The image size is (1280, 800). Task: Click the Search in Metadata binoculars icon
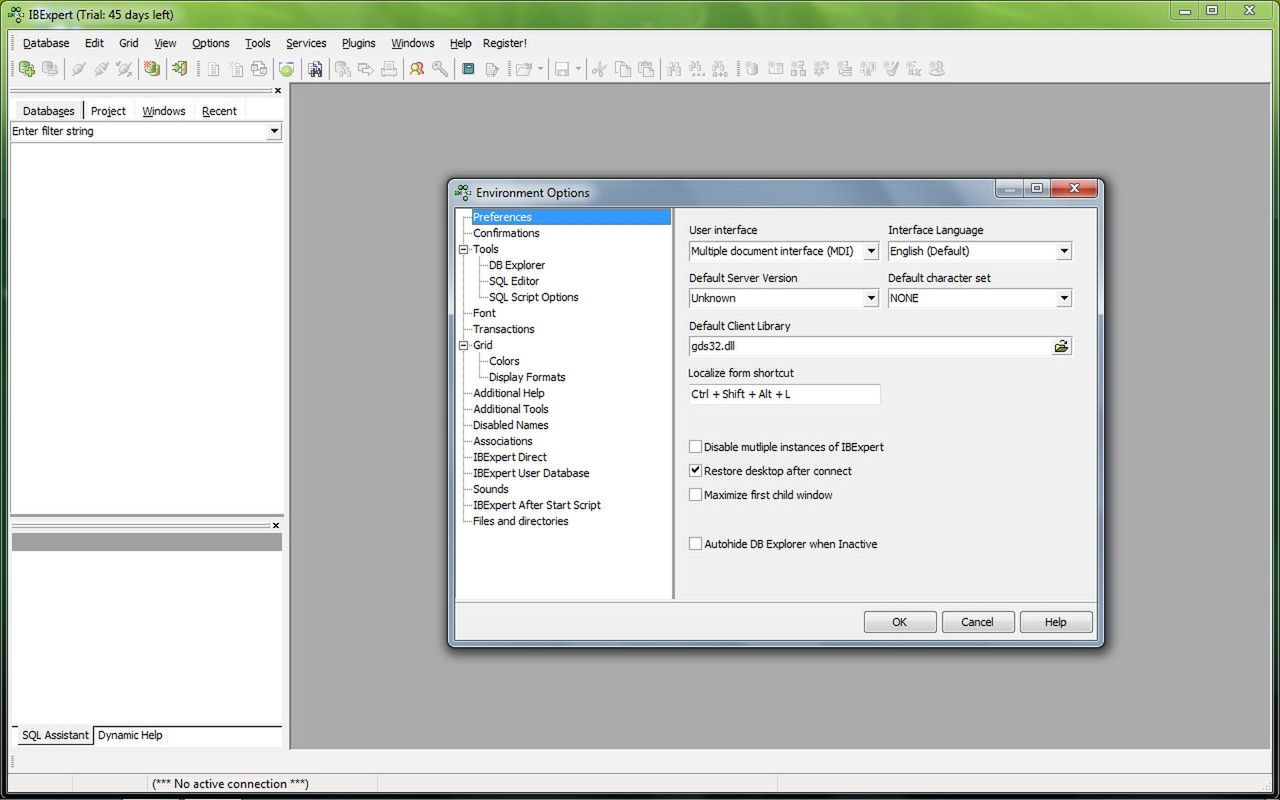click(315, 69)
